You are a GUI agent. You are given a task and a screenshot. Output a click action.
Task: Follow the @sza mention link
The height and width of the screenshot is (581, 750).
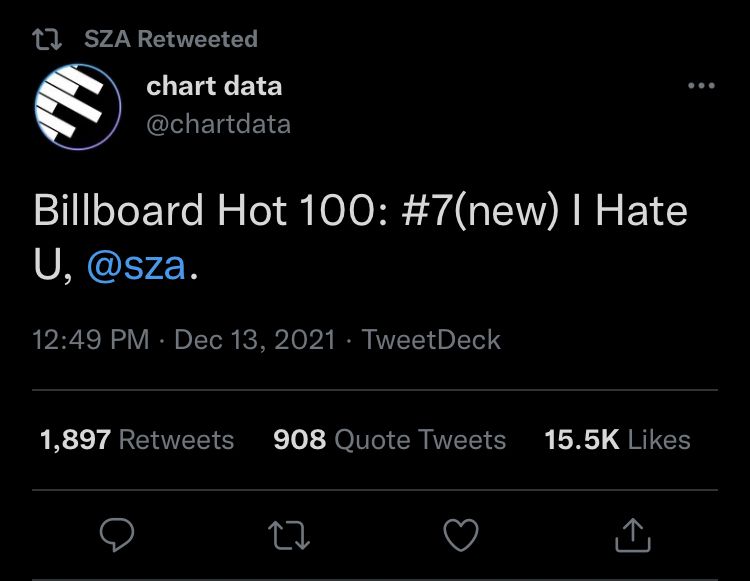(136, 266)
